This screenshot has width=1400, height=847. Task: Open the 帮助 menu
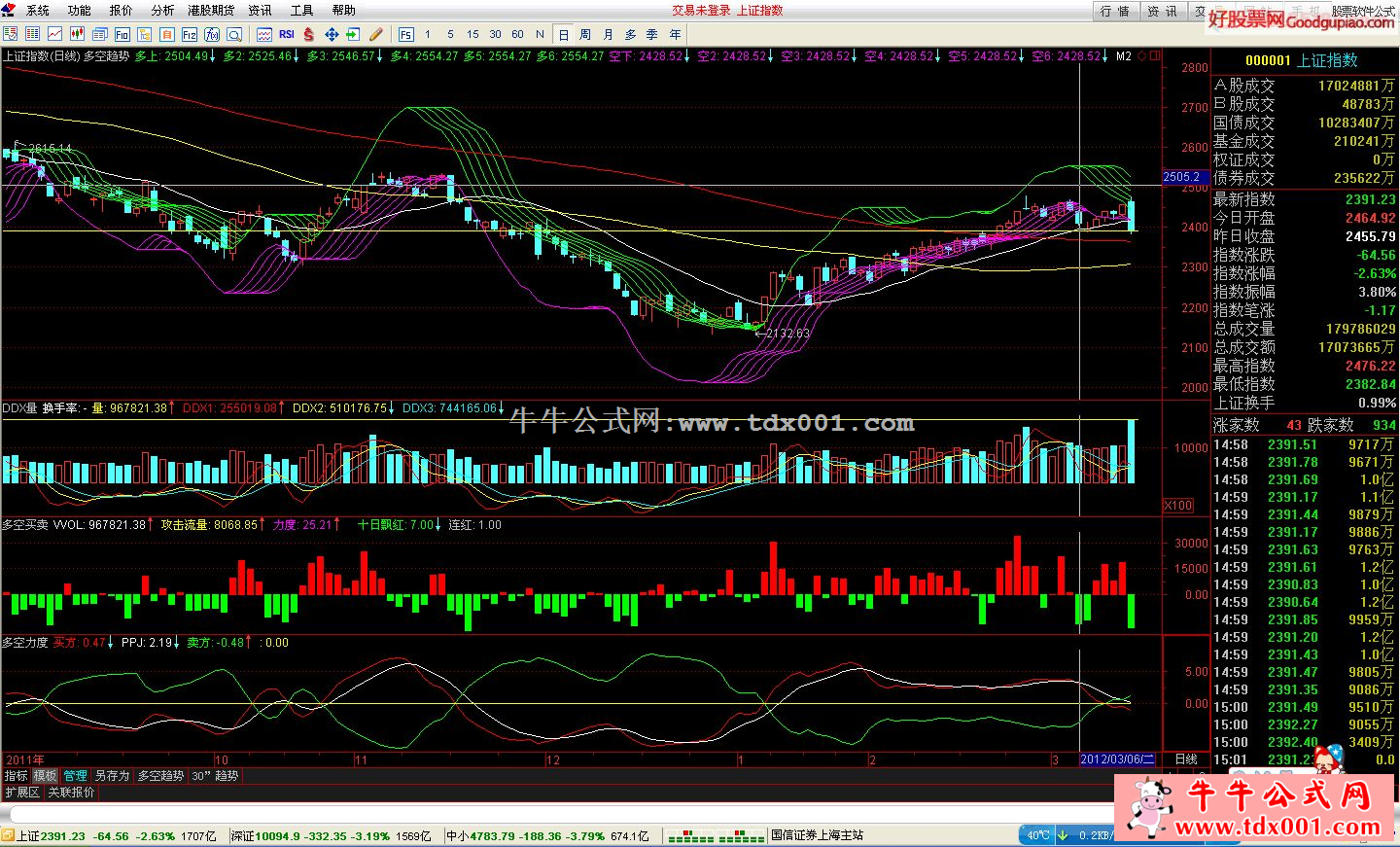pos(344,10)
